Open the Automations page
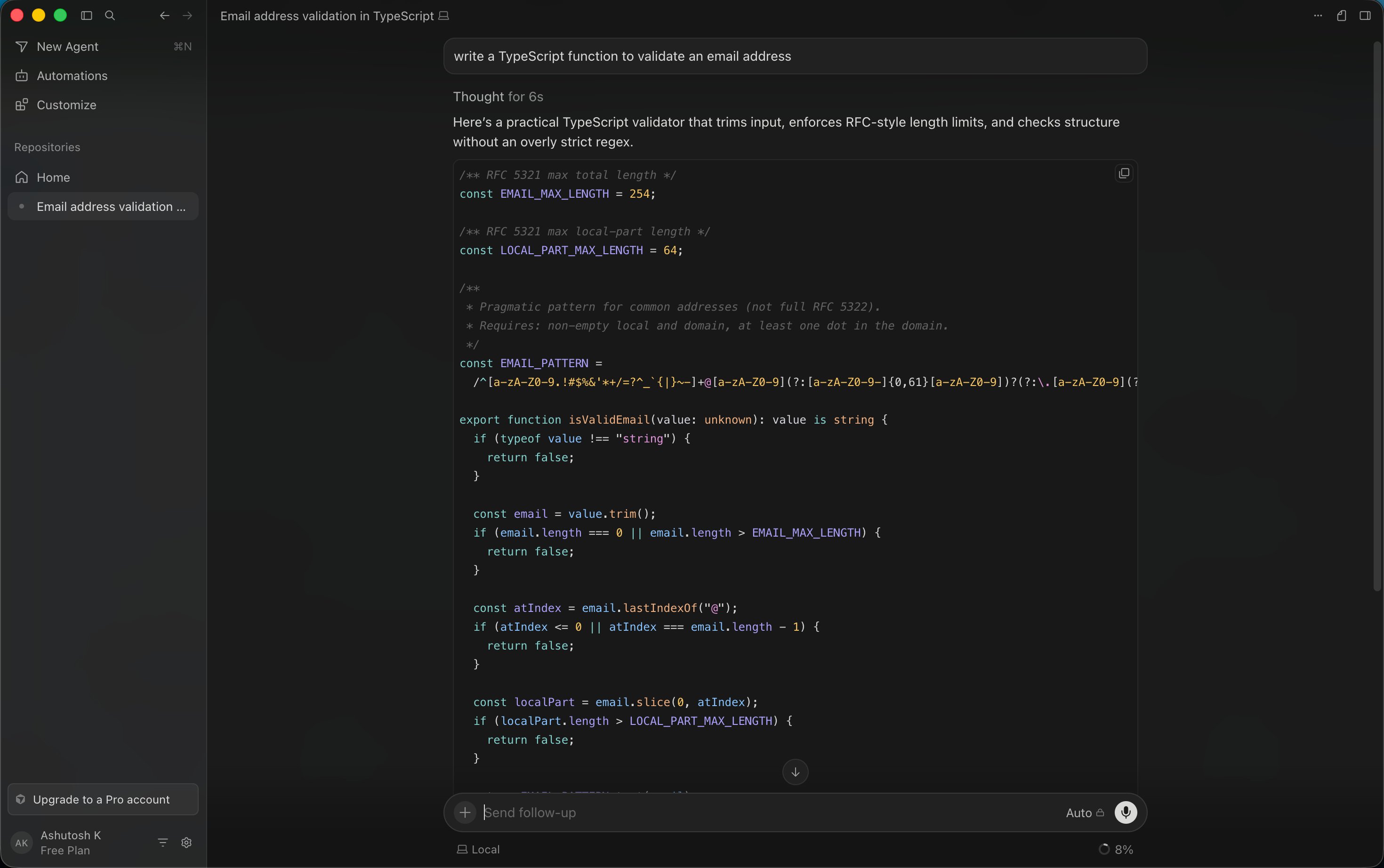The height and width of the screenshot is (868, 1384). click(103, 76)
